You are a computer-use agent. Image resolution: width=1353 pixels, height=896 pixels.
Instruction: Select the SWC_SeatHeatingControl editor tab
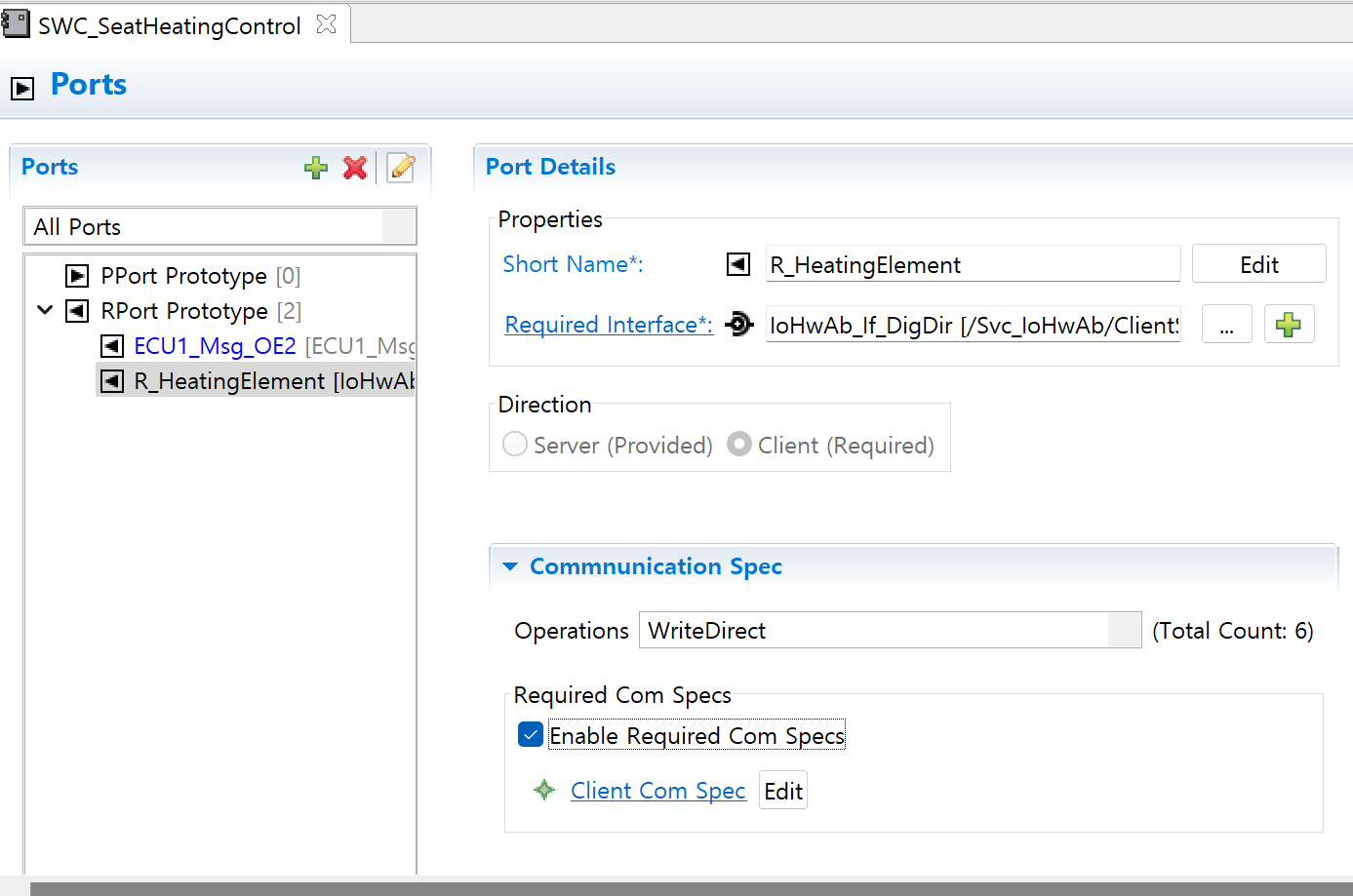point(169,25)
